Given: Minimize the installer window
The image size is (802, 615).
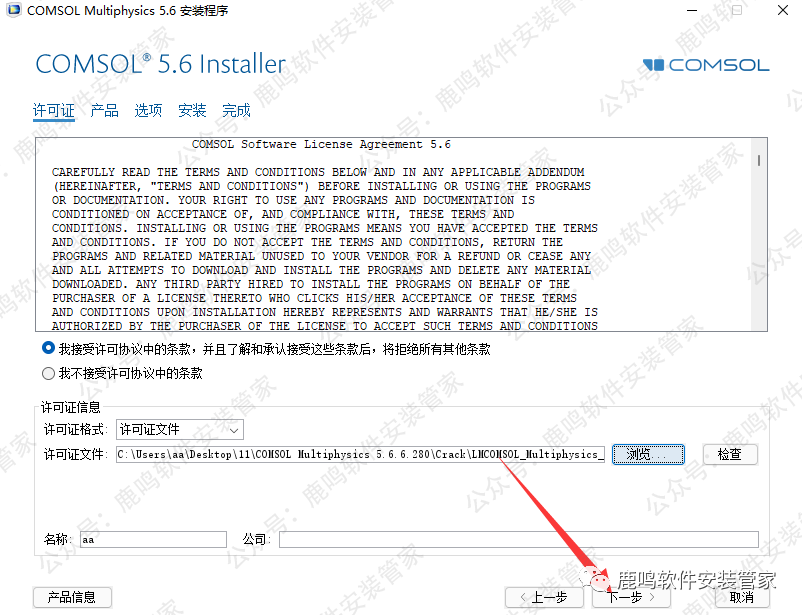Looking at the screenshot, I should coord(692,10).
